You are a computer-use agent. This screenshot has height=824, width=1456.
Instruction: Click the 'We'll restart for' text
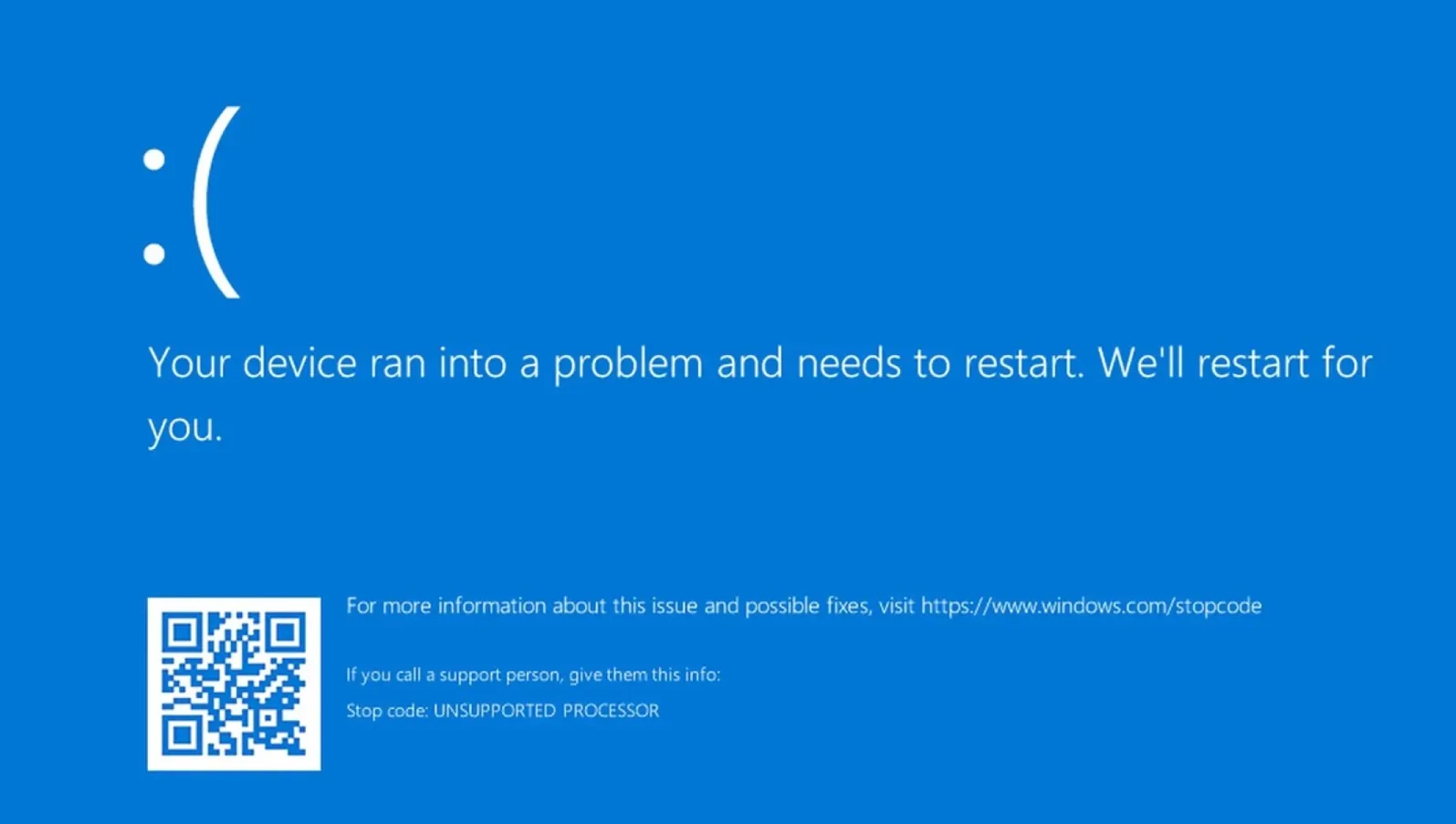point(1235,362)
